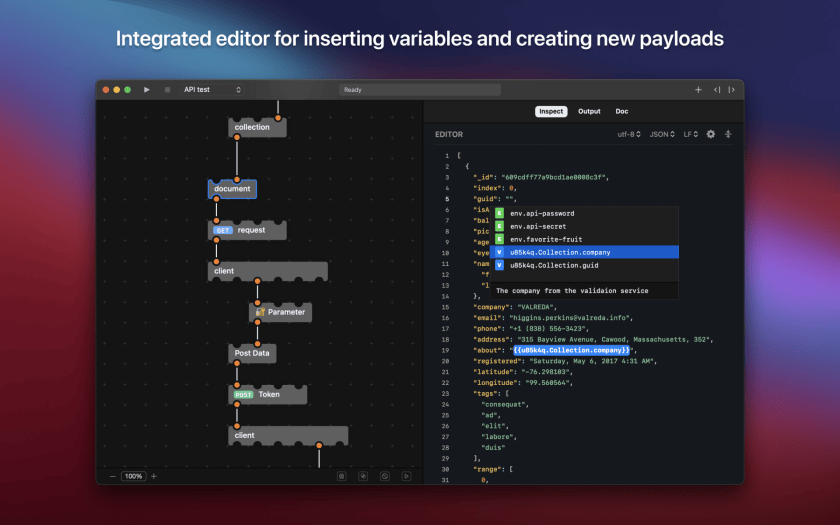Viewport: 840px width, 525px height.
Task: Select the client node below request
Action: [x=267, y=271]
